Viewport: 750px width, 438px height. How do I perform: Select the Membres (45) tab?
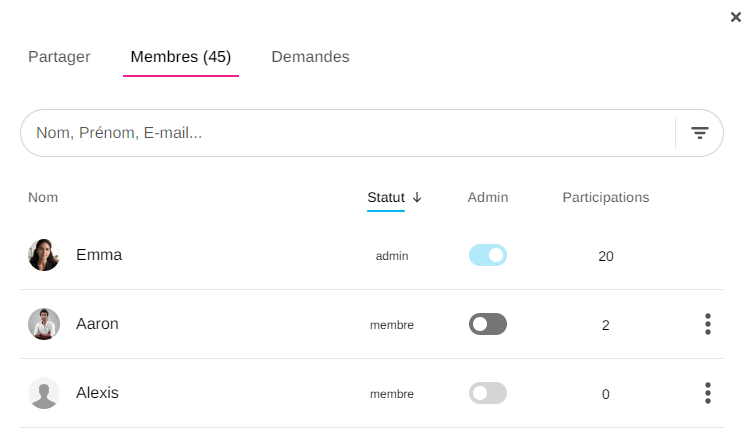(181, 57)
